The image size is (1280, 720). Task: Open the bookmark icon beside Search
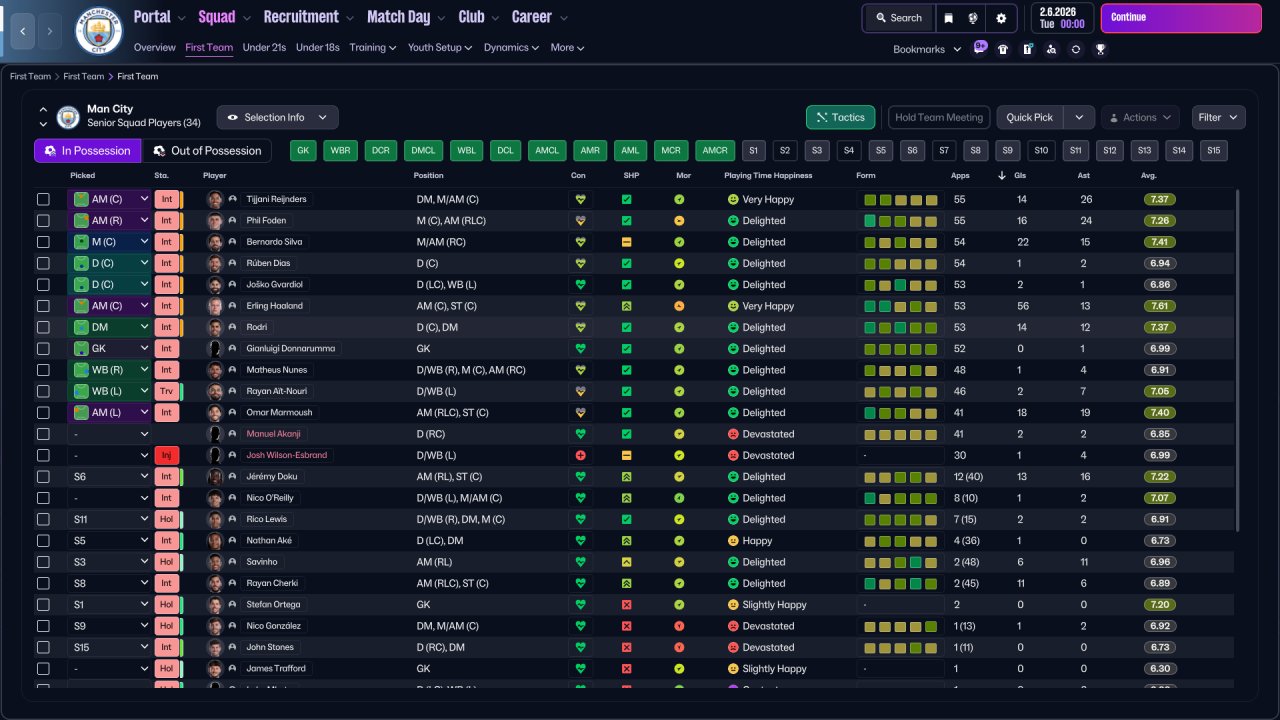tap(949, 18)
